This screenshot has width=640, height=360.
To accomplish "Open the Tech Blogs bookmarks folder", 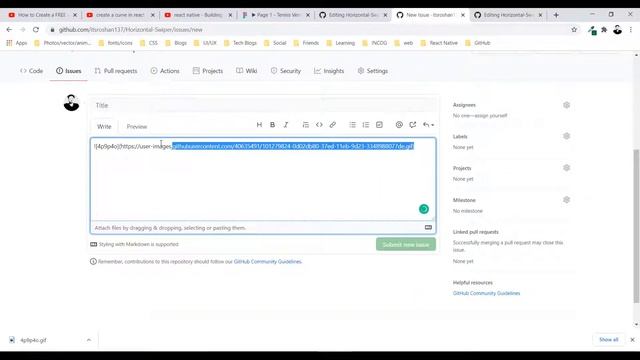I will pos(240,43).
